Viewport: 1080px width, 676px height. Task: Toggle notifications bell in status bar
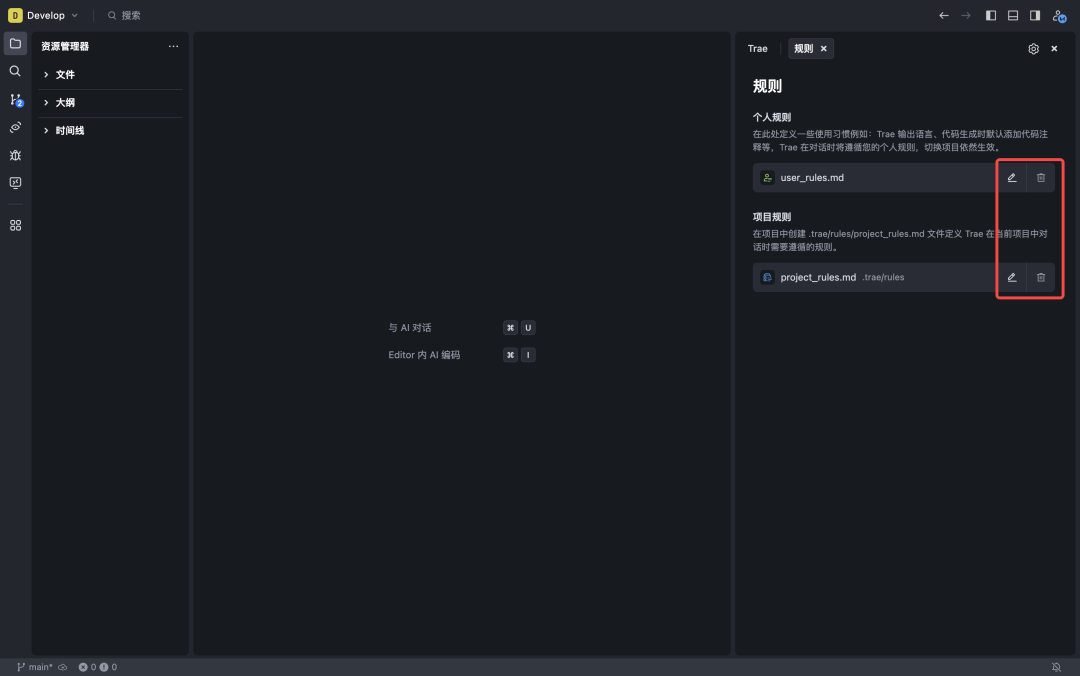[1056, 667]
